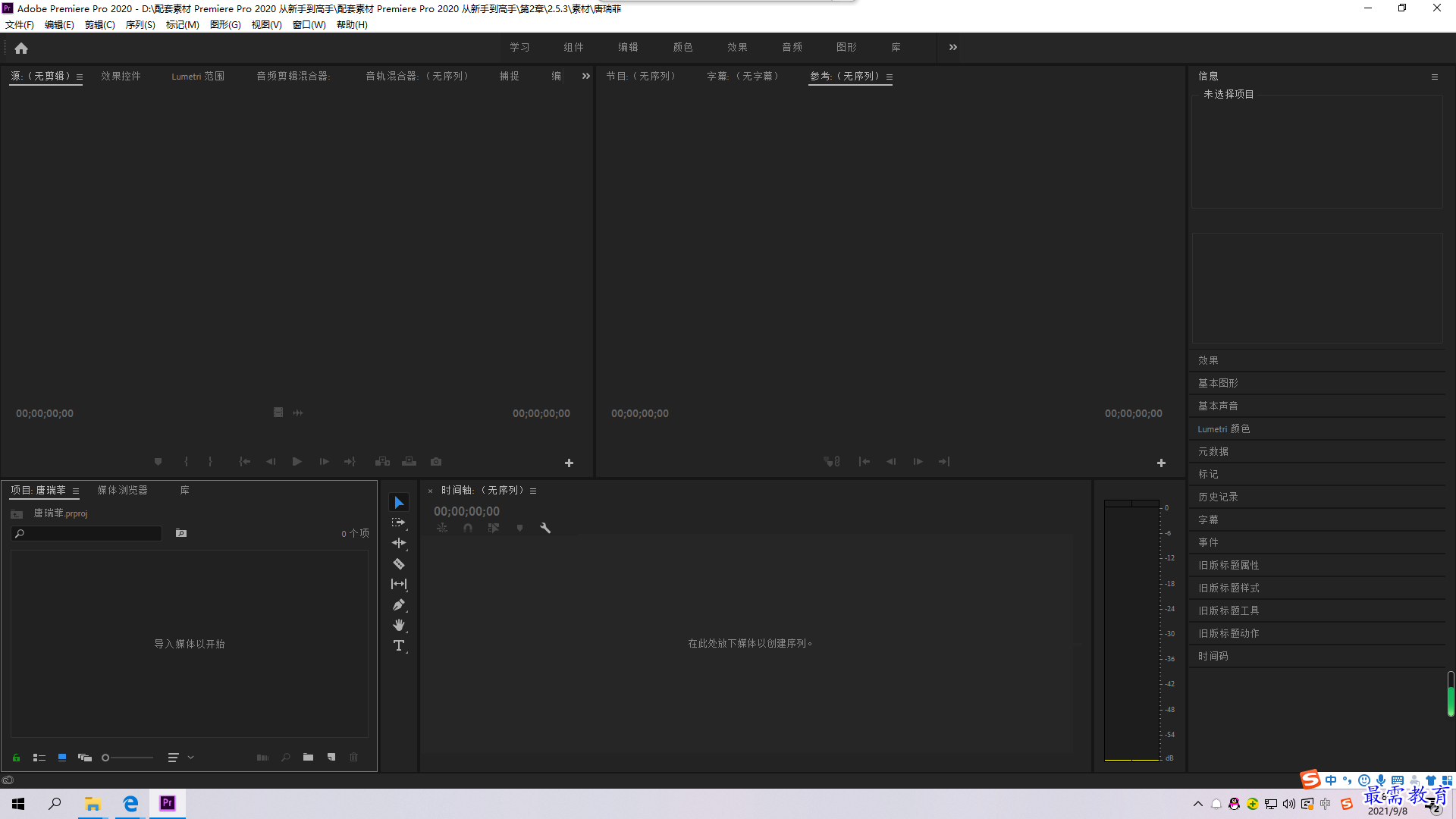
Task: Toggle gang to Program monitor icon
Action: [832, 462]
